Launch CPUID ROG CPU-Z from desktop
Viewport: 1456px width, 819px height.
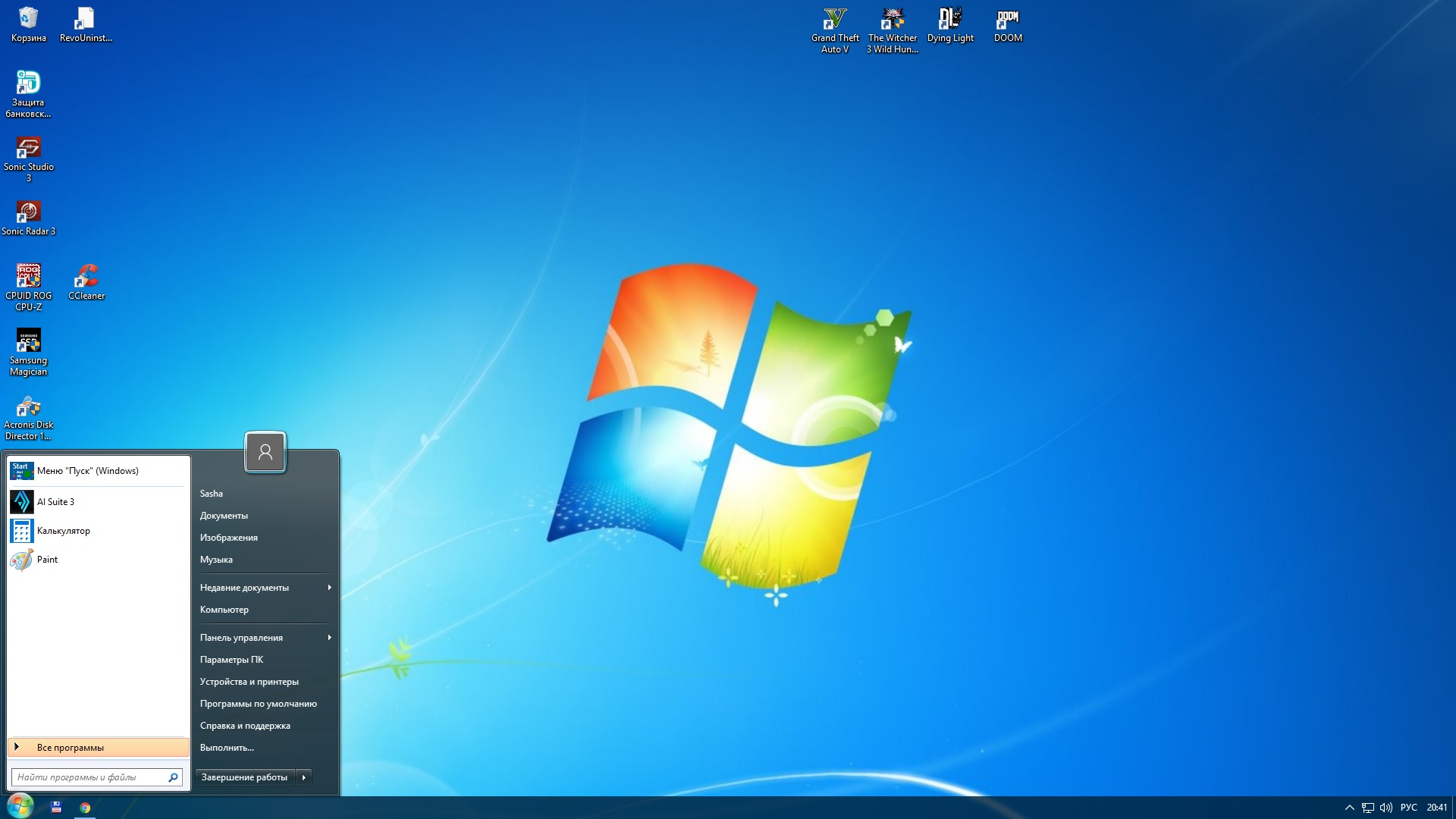click(x=28, y=287)
